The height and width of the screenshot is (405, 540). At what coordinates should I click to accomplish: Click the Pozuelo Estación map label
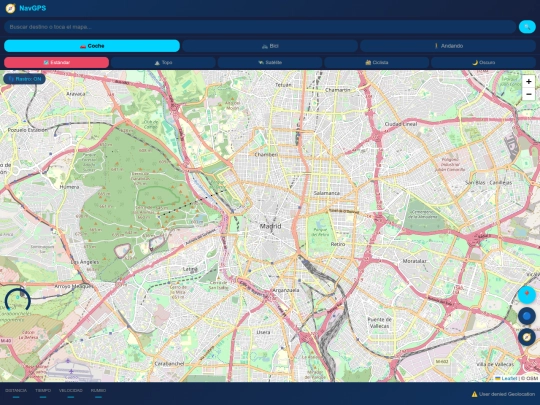coord(28,130)
